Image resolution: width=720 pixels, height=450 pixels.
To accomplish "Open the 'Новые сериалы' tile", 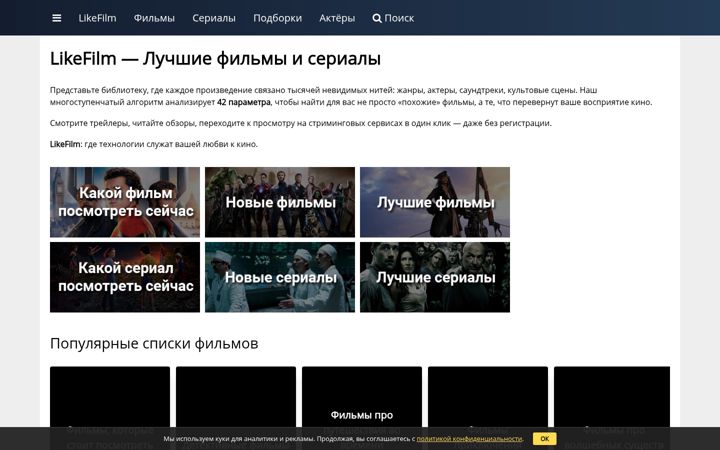I will point(280,277).
